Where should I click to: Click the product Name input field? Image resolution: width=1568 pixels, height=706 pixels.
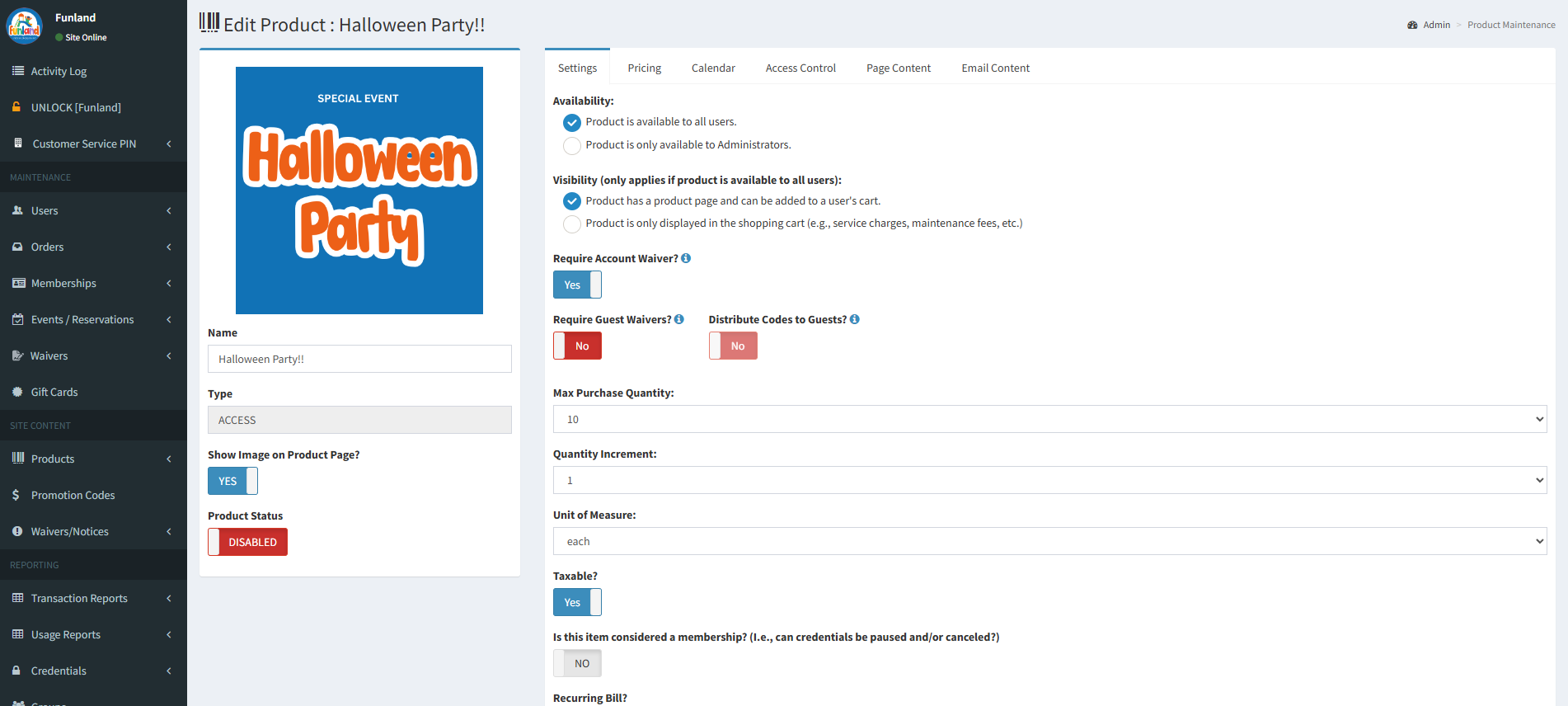point(359,359)
